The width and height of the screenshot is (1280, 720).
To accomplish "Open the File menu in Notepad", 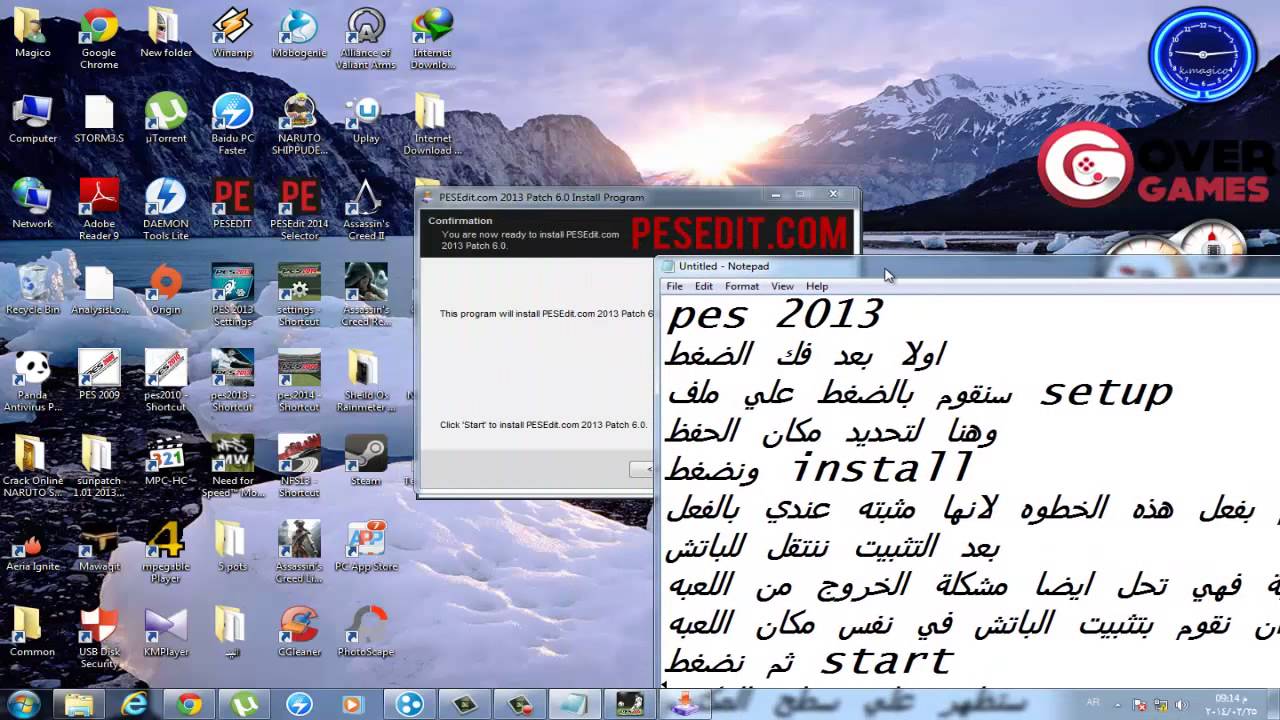I will click(x=675, y=286).
